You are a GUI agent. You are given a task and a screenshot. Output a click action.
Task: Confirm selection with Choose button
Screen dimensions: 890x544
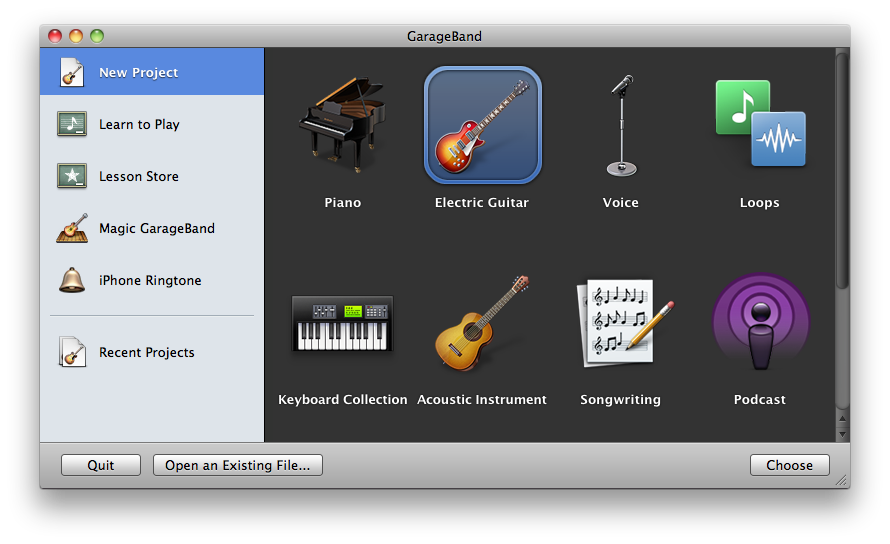coord(790,465)
